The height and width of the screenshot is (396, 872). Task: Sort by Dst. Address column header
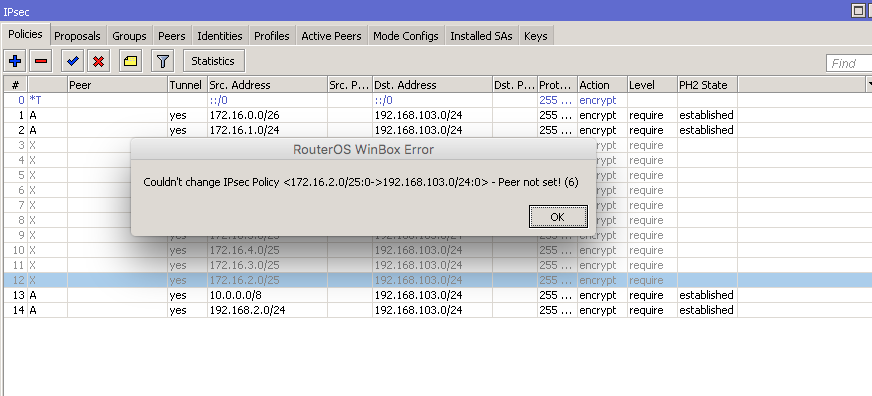[x=432, y=85]
